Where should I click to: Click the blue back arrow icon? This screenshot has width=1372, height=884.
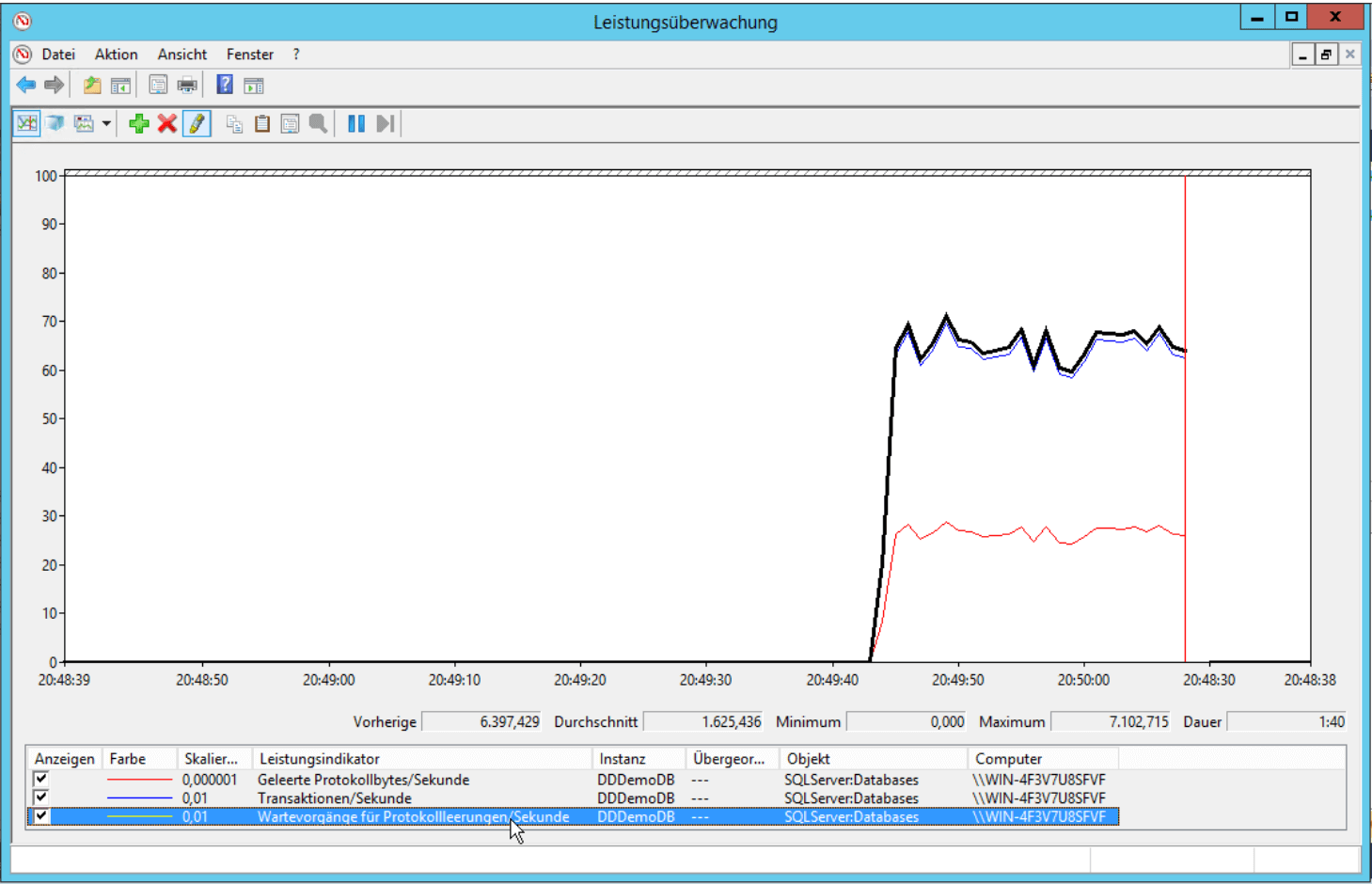(x=26, y=86)
